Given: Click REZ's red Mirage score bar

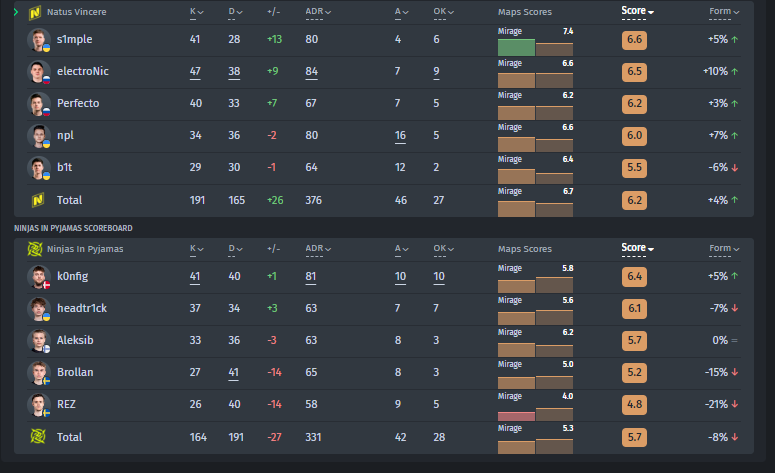Looking at the screenshot, I should coord(516,415).
